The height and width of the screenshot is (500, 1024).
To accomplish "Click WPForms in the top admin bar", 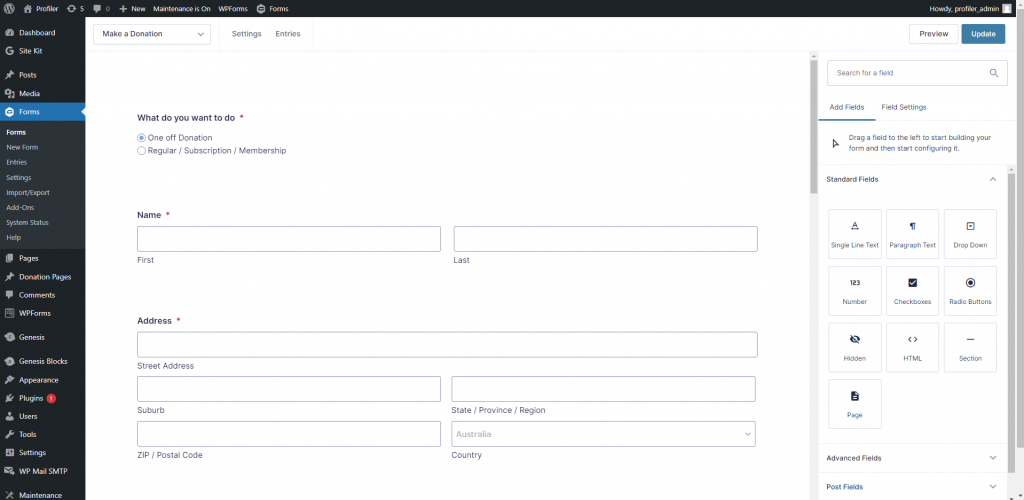I will (233, 8).
